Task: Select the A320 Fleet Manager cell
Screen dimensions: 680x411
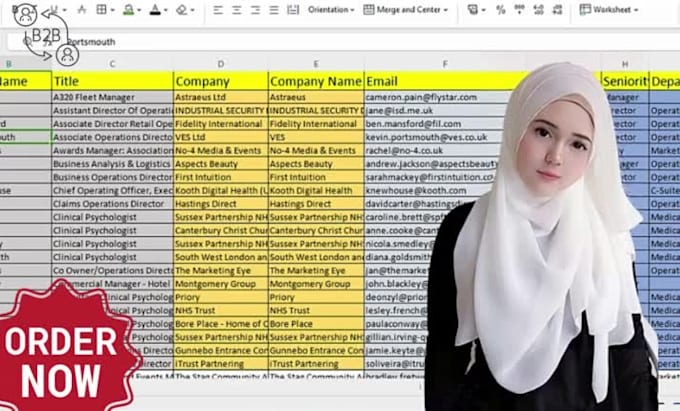Action: point(112,97)
